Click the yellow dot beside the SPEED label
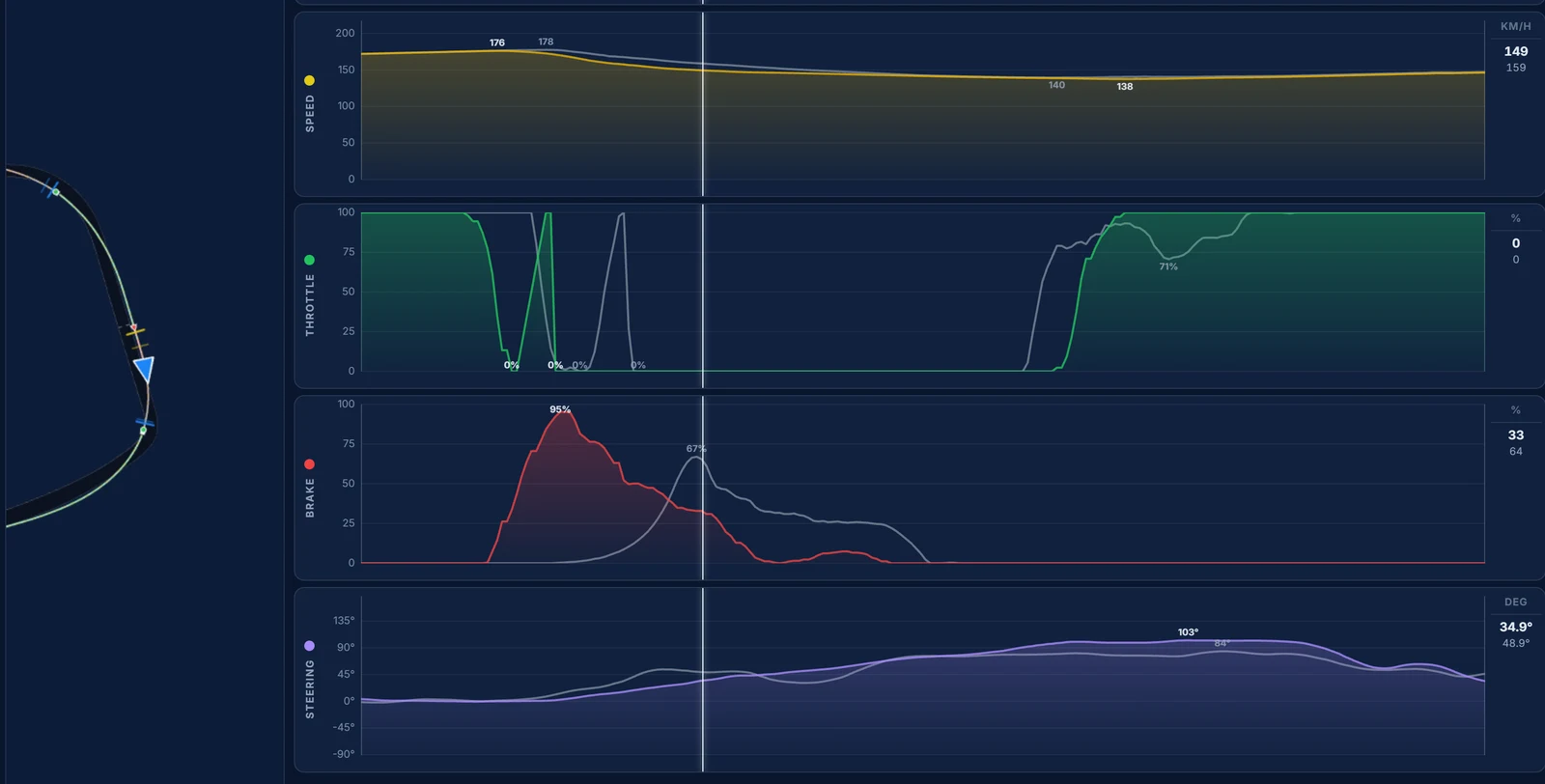 (x=309, y=81)
